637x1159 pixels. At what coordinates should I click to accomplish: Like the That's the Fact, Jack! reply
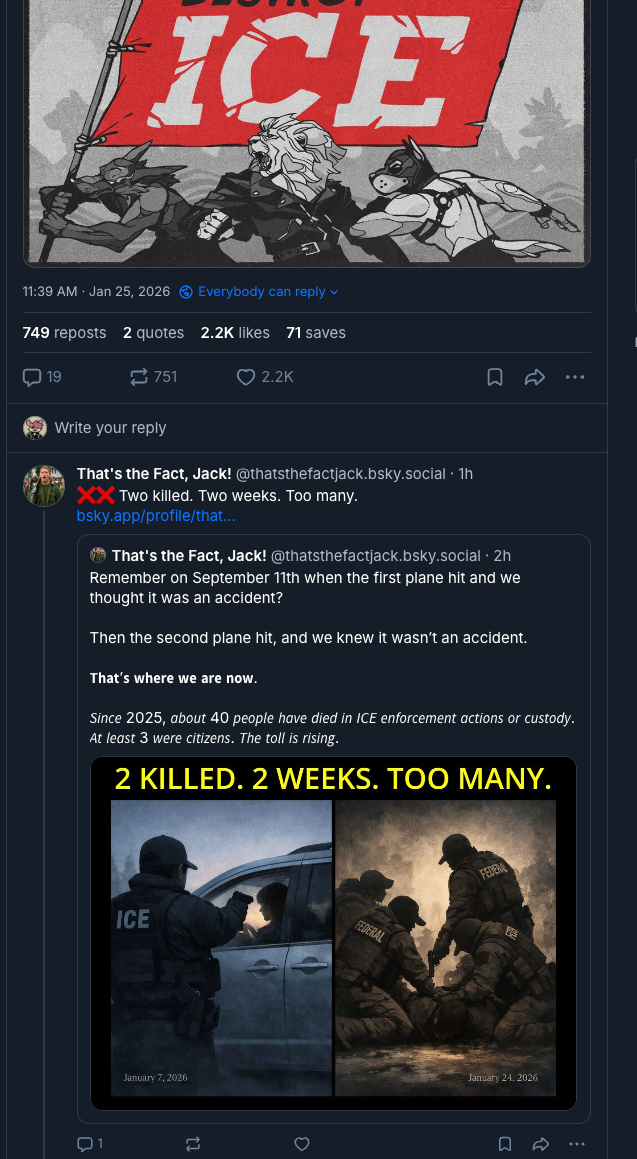click(302, 1144)
